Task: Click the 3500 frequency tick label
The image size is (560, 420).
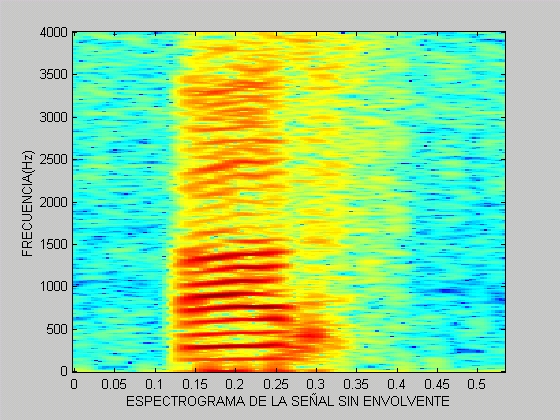Action: tap(54, 75)
